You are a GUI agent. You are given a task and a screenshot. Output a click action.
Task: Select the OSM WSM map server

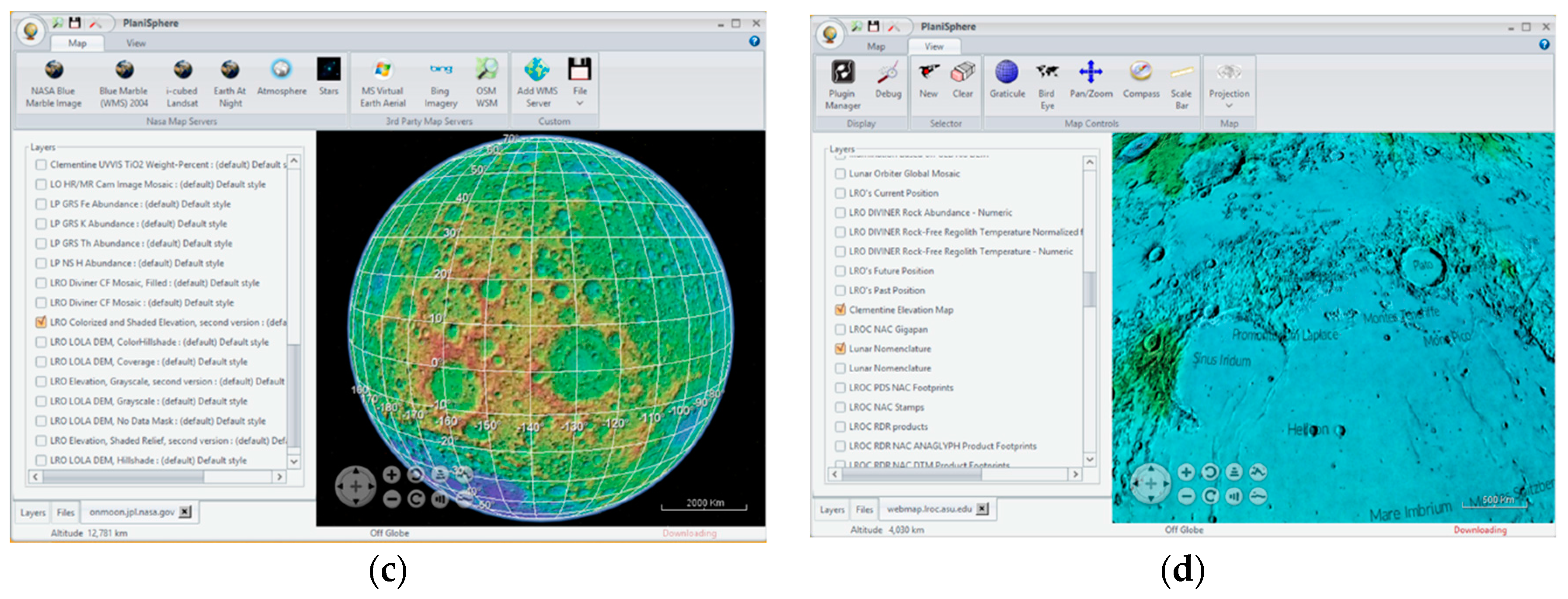point(486,84)
